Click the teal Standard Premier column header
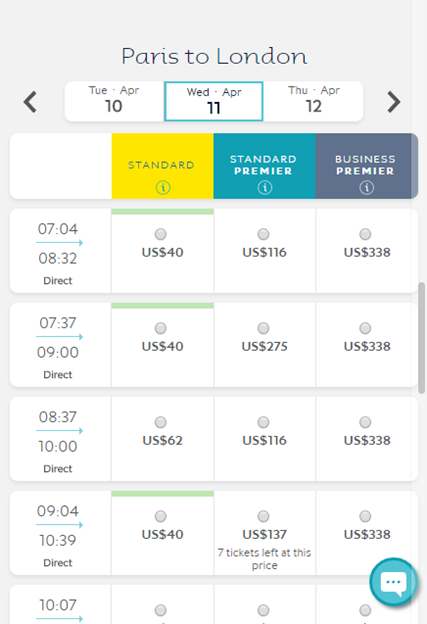The width and height of the screenshot is (427, 624). [x=264, y=166]
